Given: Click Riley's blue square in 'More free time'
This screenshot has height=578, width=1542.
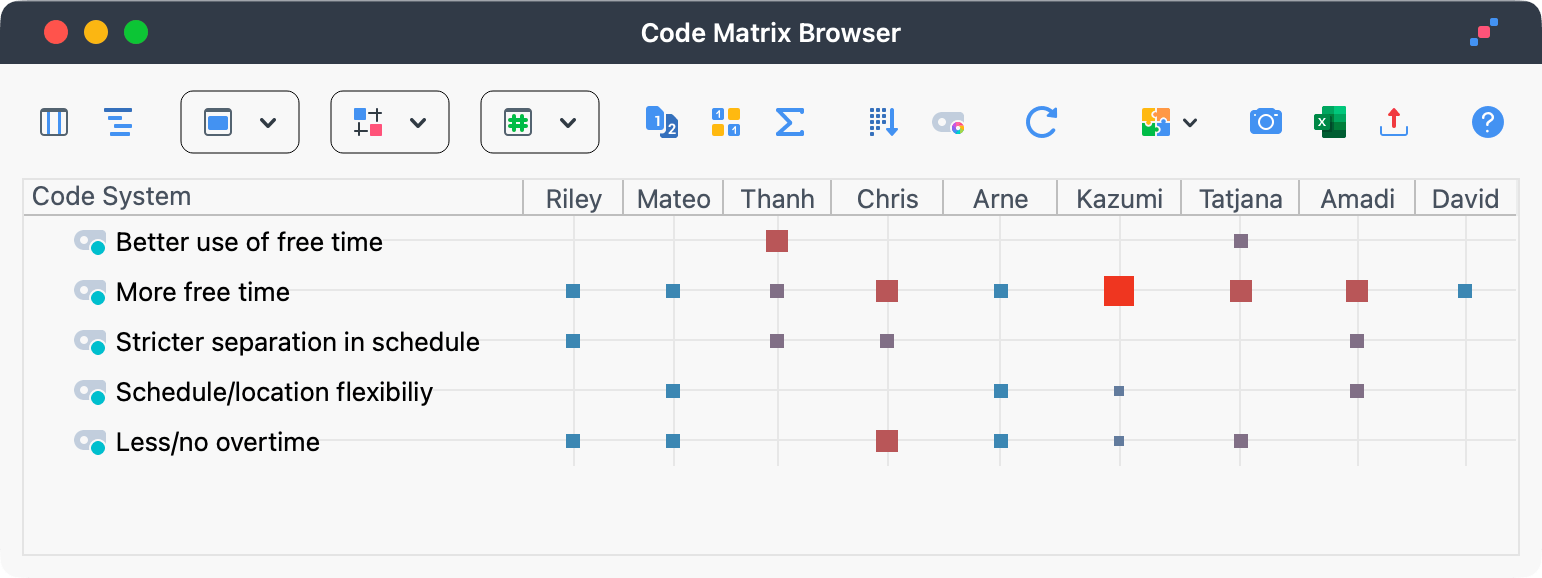Looking at the screenshot, I should [573, 291].
